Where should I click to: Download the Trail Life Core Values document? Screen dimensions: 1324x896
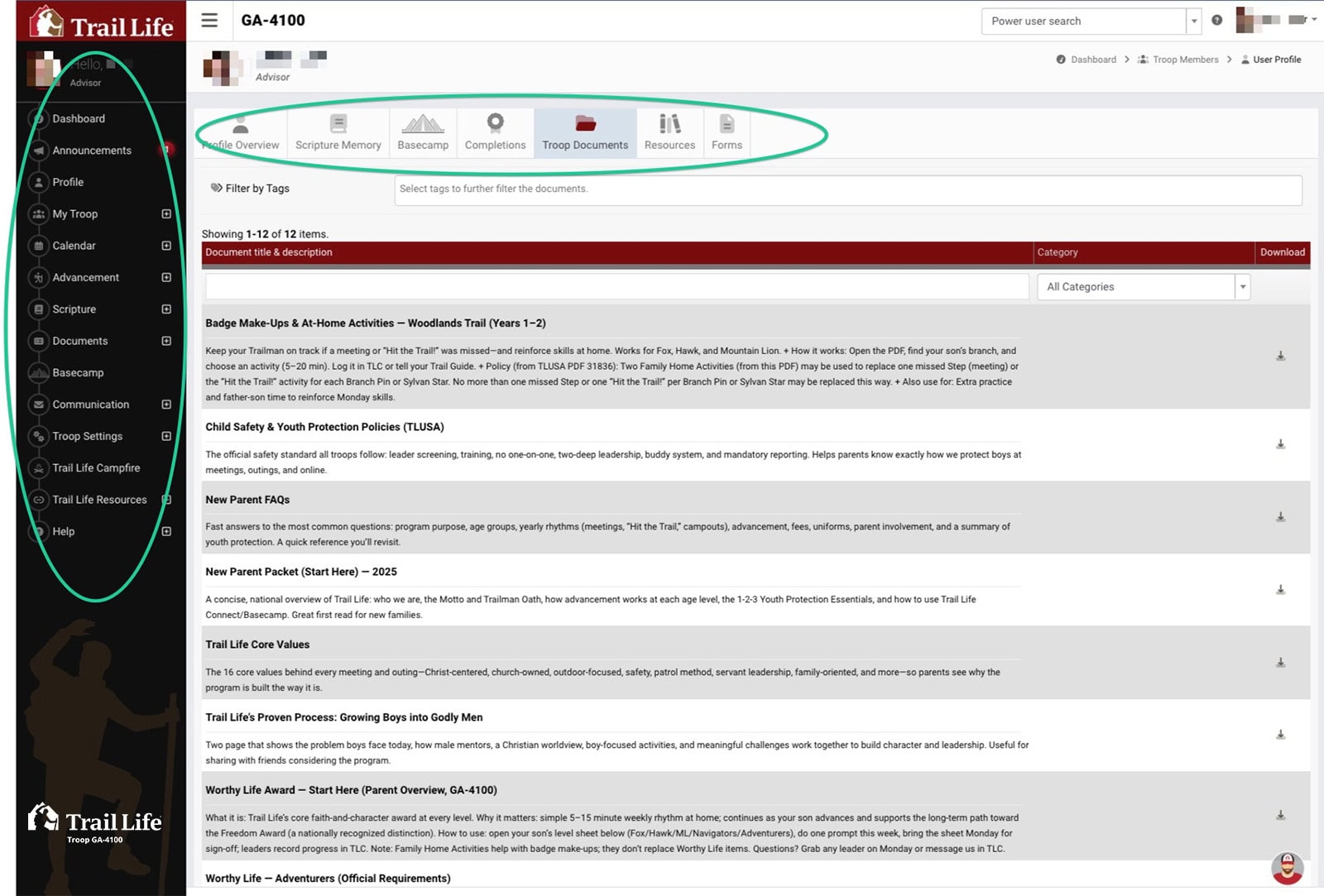coord(1280,663)
